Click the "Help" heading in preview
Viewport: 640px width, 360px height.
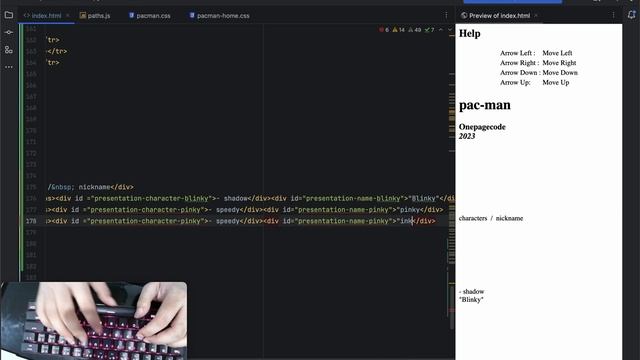(x=469, y=33)
